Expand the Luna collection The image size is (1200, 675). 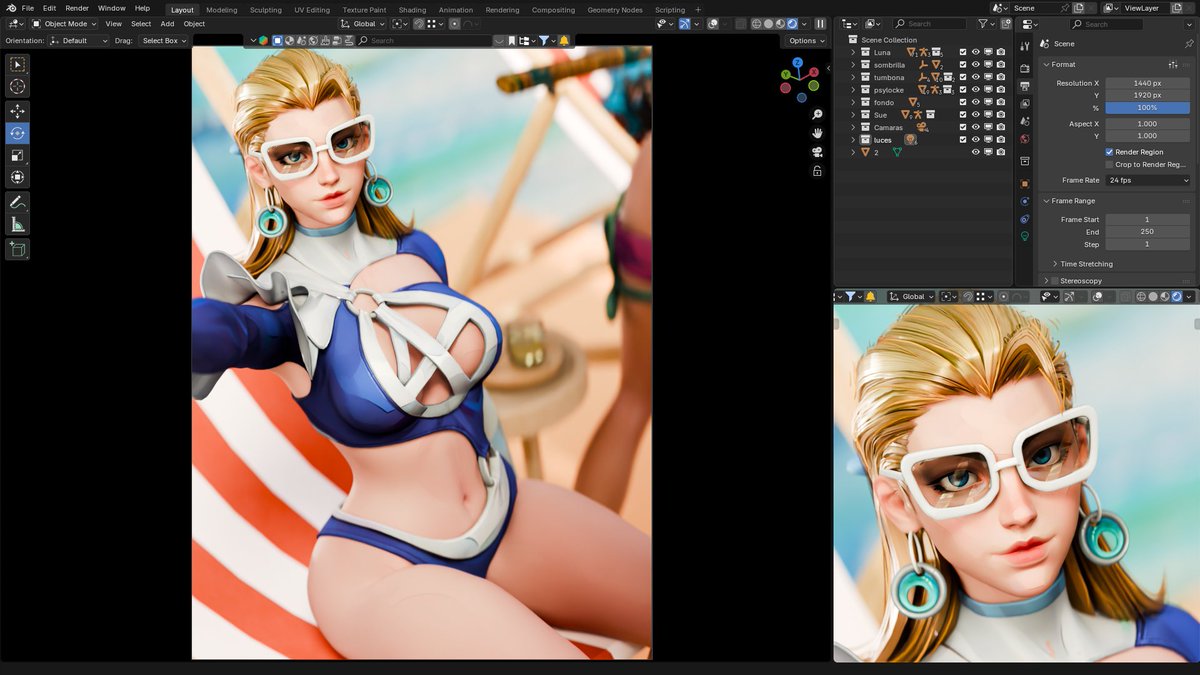(853, 52)
